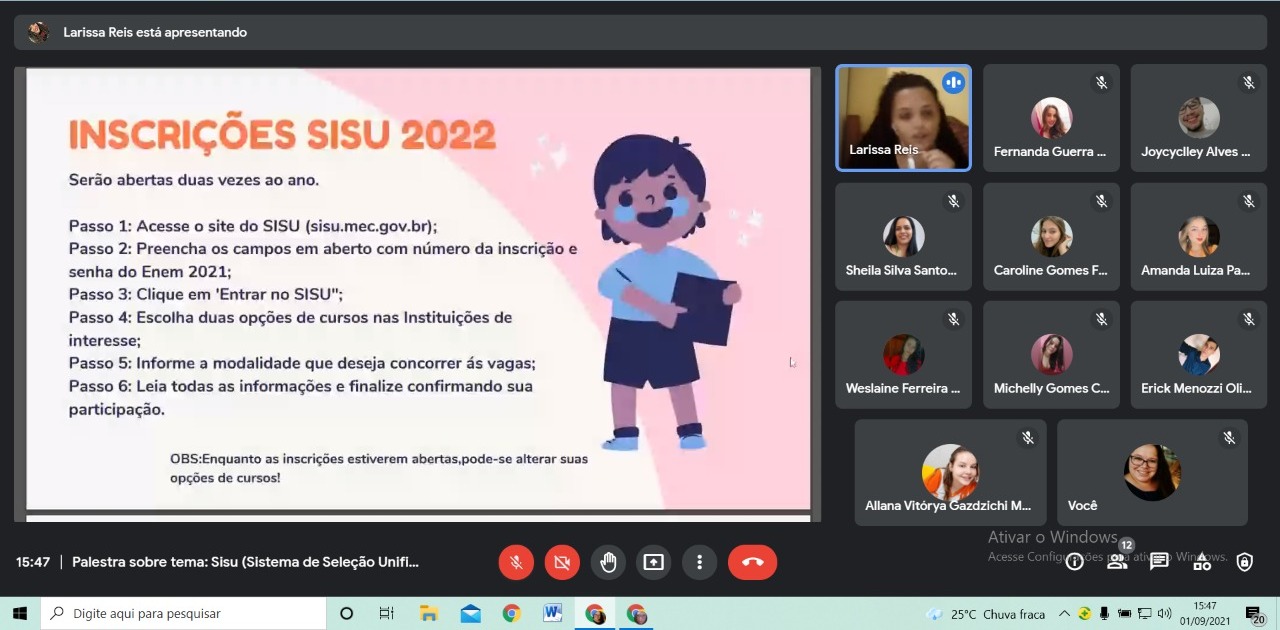Click the slide heading 'INSCRIÇÕES SISU 2022'
This screenshot has height=630, width=1280.
tap(282, 134)
